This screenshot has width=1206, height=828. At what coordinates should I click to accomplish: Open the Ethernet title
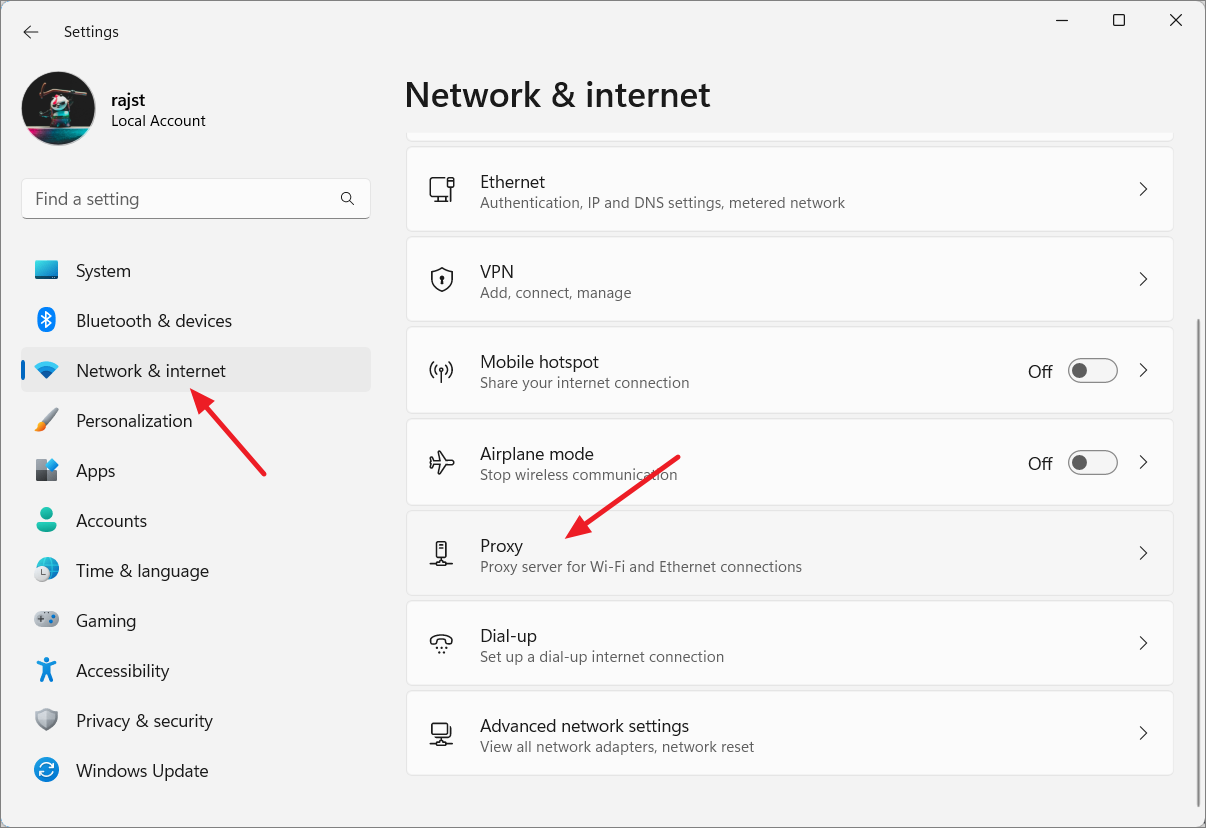512,182
